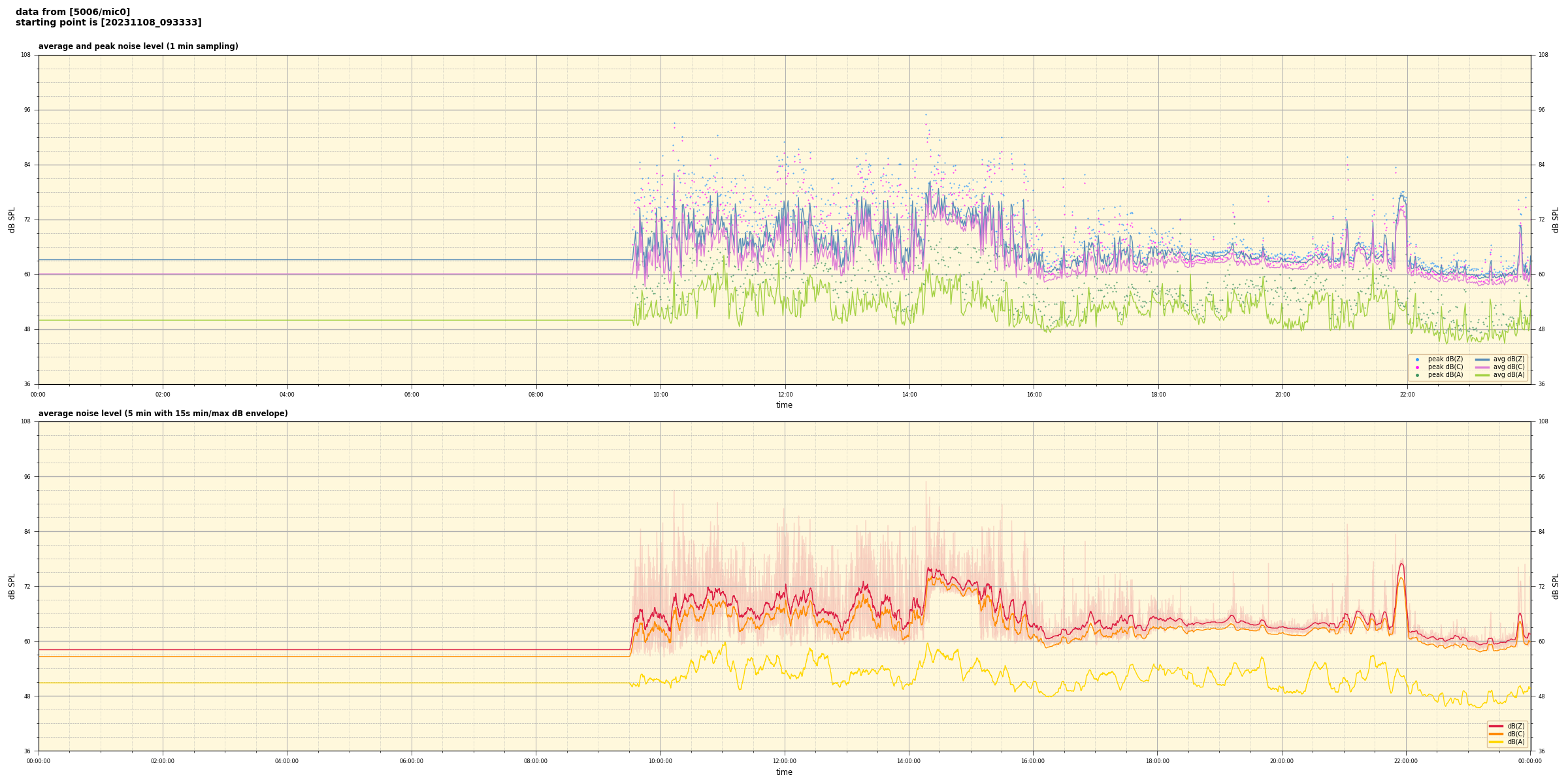Click the top chart title about 1 min sampling
This screenshot has height=784, width=1568.
pyautogui.click(x=138, y=46)
